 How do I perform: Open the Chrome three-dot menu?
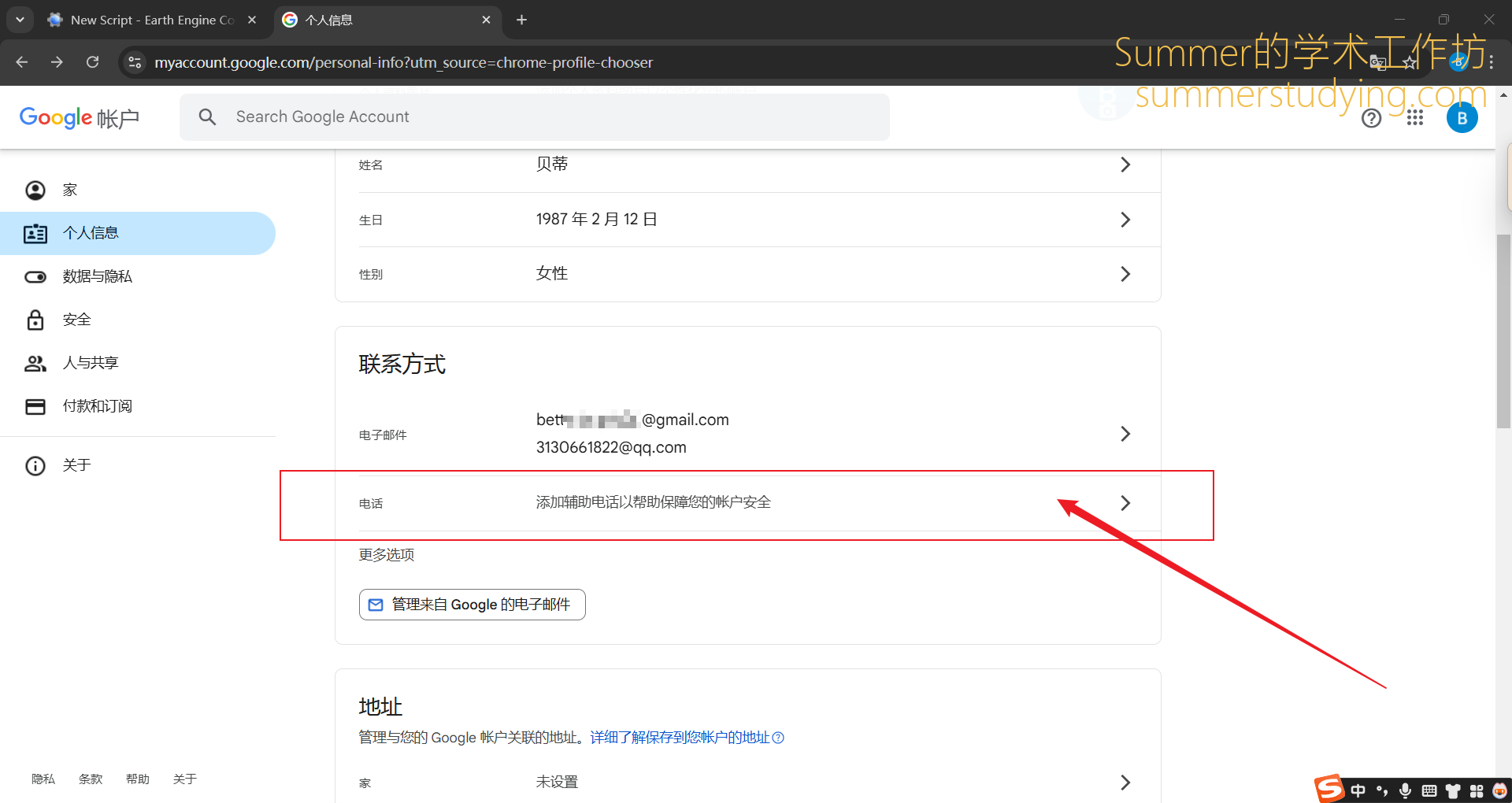click(1492, 62)
